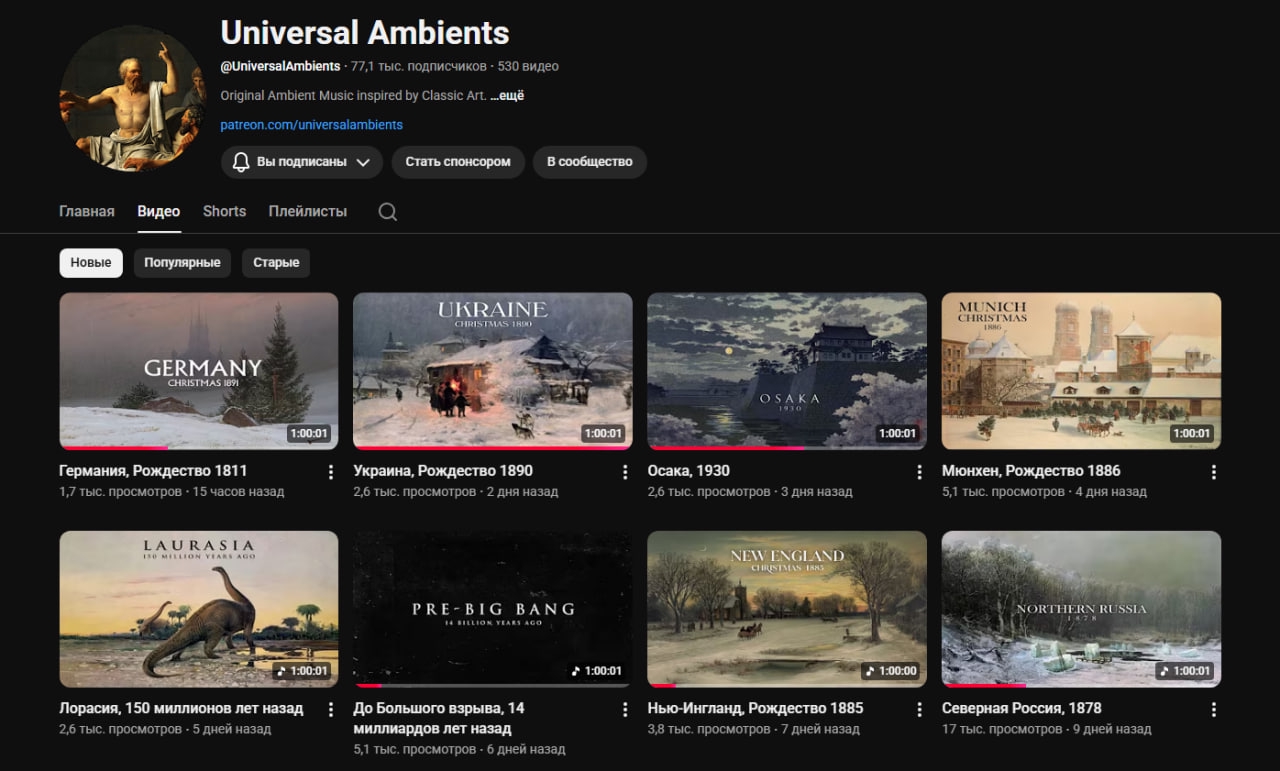Open the Shorts tab
The width and height of the screenshot is (1280, 771).
tap(224, 212)
